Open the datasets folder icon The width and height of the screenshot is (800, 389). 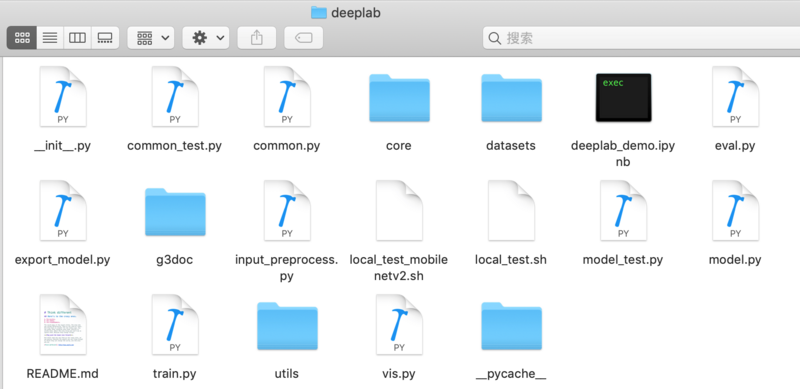pyautogui.click(x=511, y=98)
